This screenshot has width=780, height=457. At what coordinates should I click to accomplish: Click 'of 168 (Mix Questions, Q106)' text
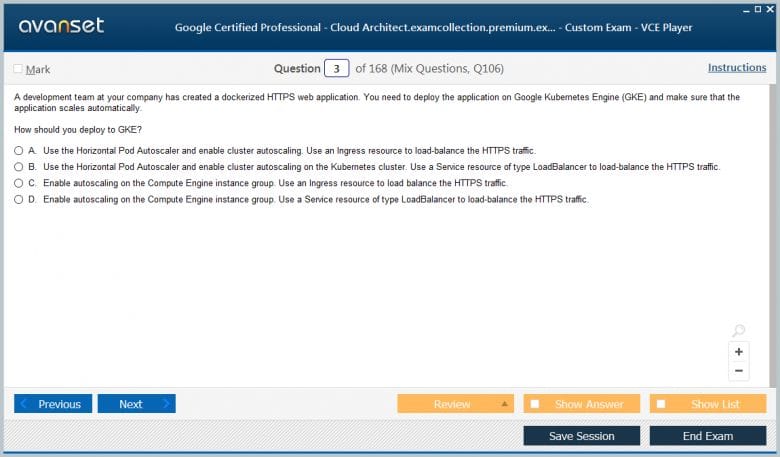coord(429,69)
